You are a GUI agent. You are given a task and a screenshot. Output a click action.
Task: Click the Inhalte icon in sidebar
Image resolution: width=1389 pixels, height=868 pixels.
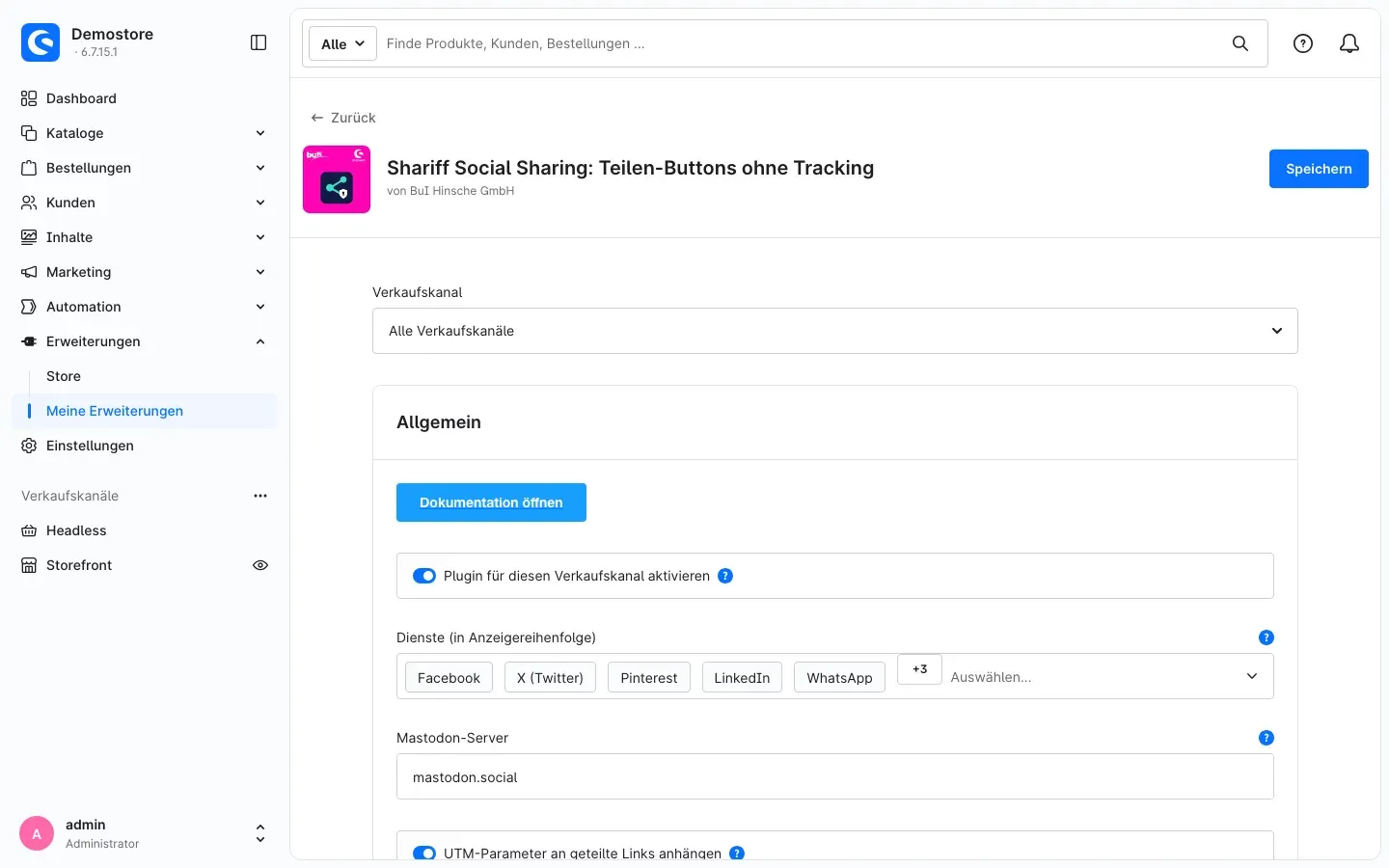click(29, 237)
